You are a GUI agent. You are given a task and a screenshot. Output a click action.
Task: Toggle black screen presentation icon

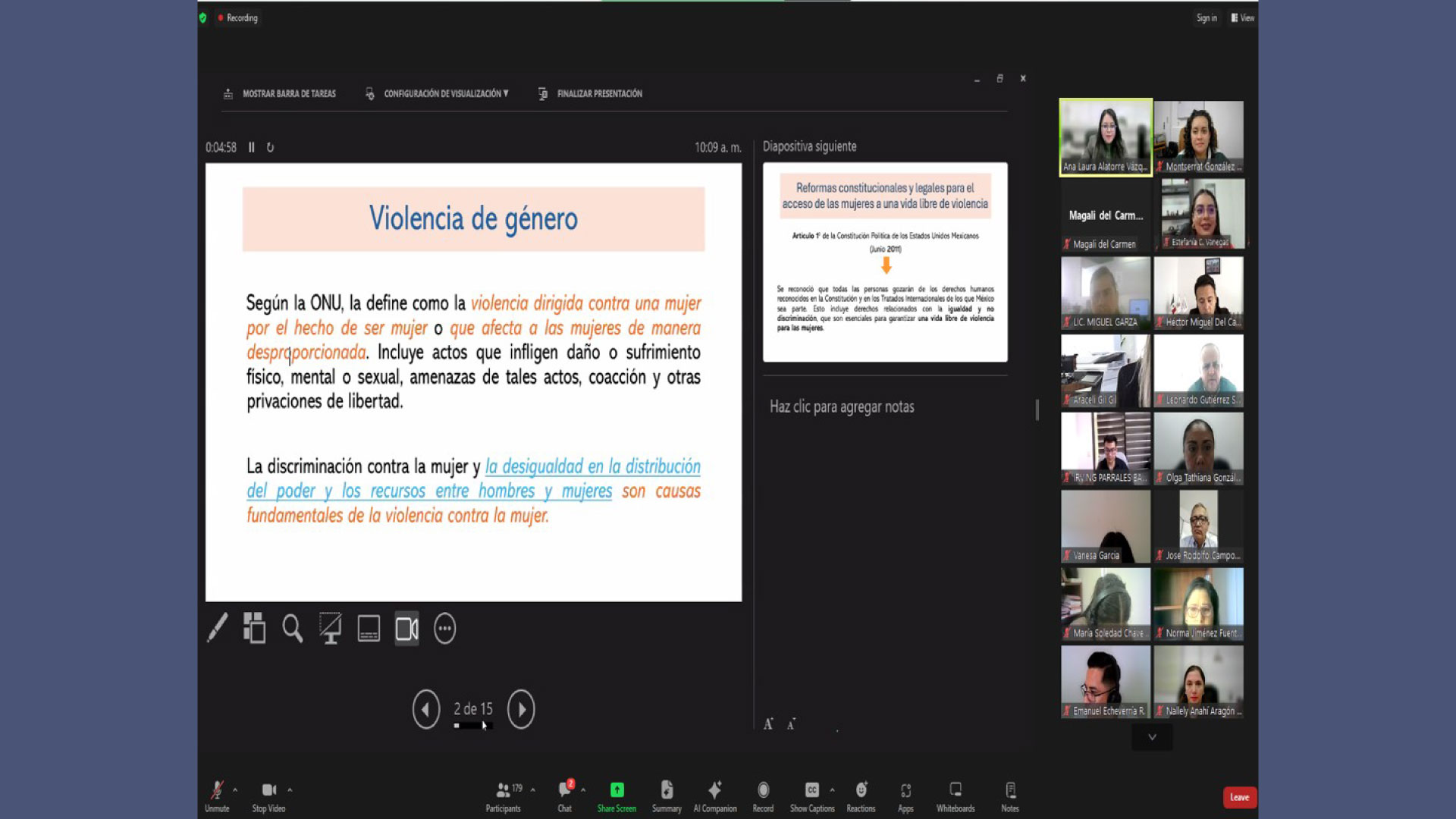click(x=331, y=629)
